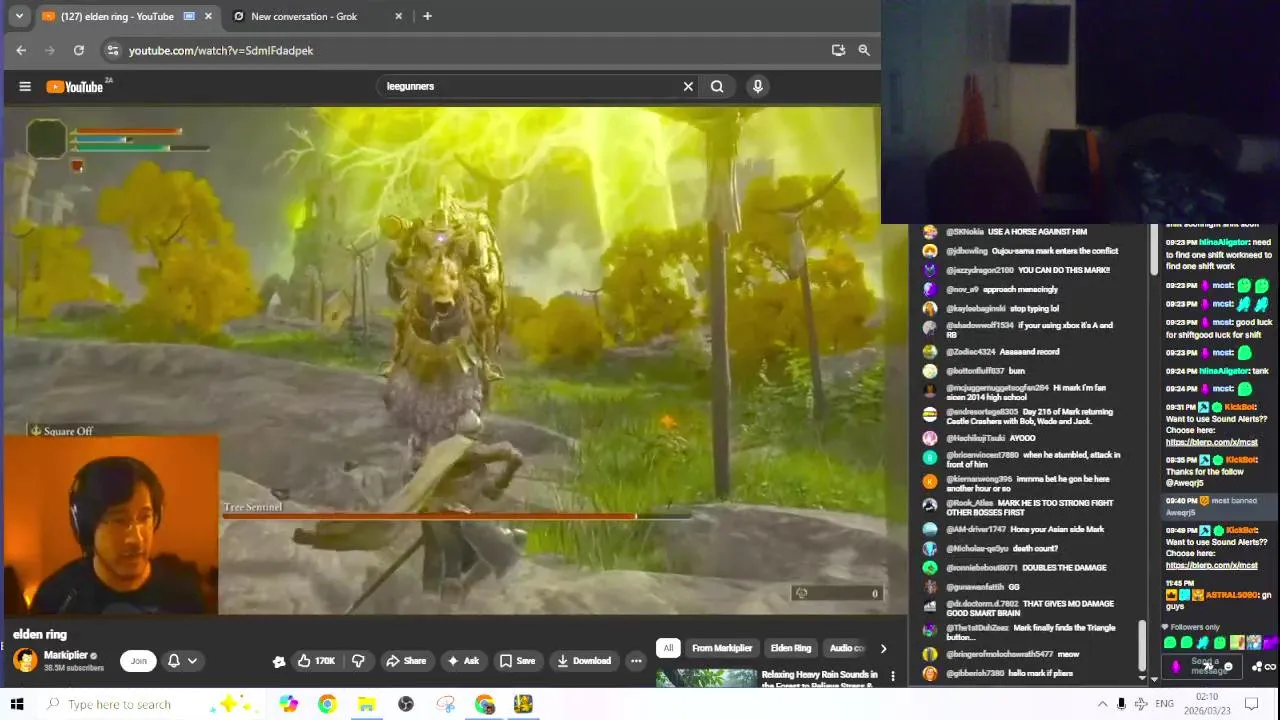The width and height of the screenshot is (1280, 720).
Task: Go to YouTube home via logo
Action: (x=75, y=87)
